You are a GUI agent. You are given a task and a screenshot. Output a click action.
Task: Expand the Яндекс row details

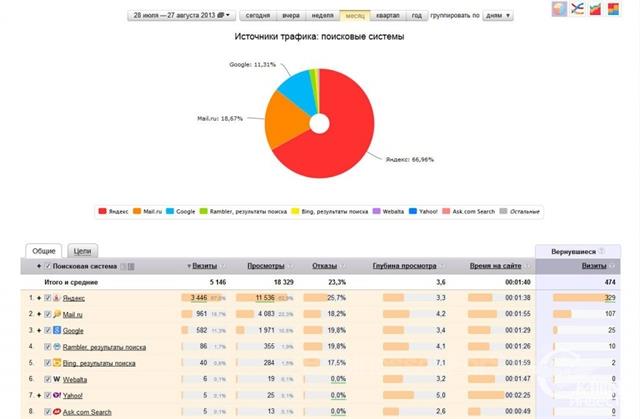click(39, 298)
